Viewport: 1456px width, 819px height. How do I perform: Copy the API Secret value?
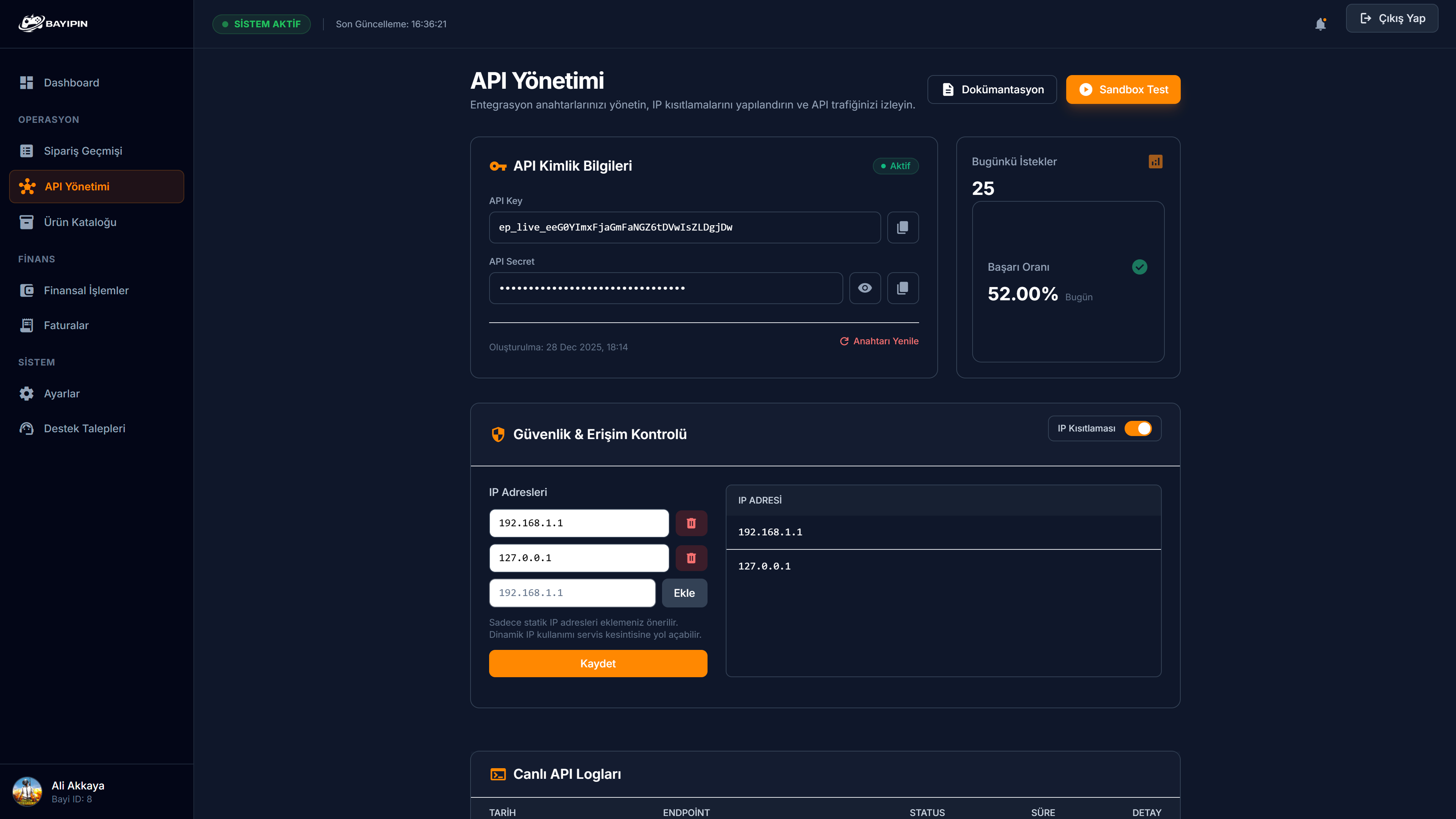point(903,288)
